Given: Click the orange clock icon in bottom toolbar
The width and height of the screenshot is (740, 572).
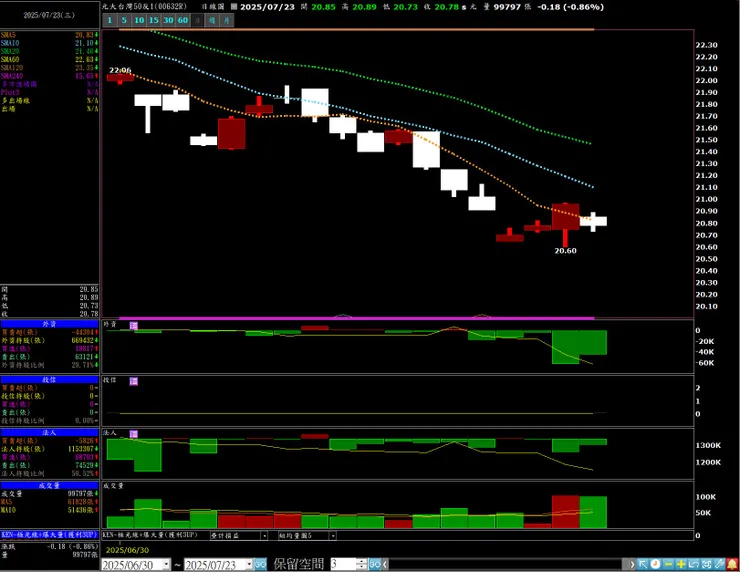Looking at the screenshot, I should [656, 564].
